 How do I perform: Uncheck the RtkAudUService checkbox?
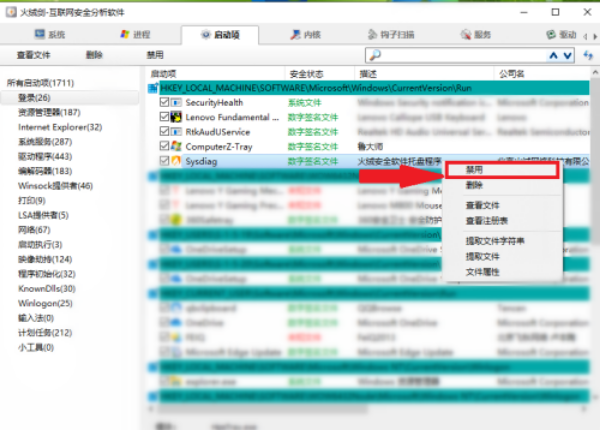[x=164, y=131]
